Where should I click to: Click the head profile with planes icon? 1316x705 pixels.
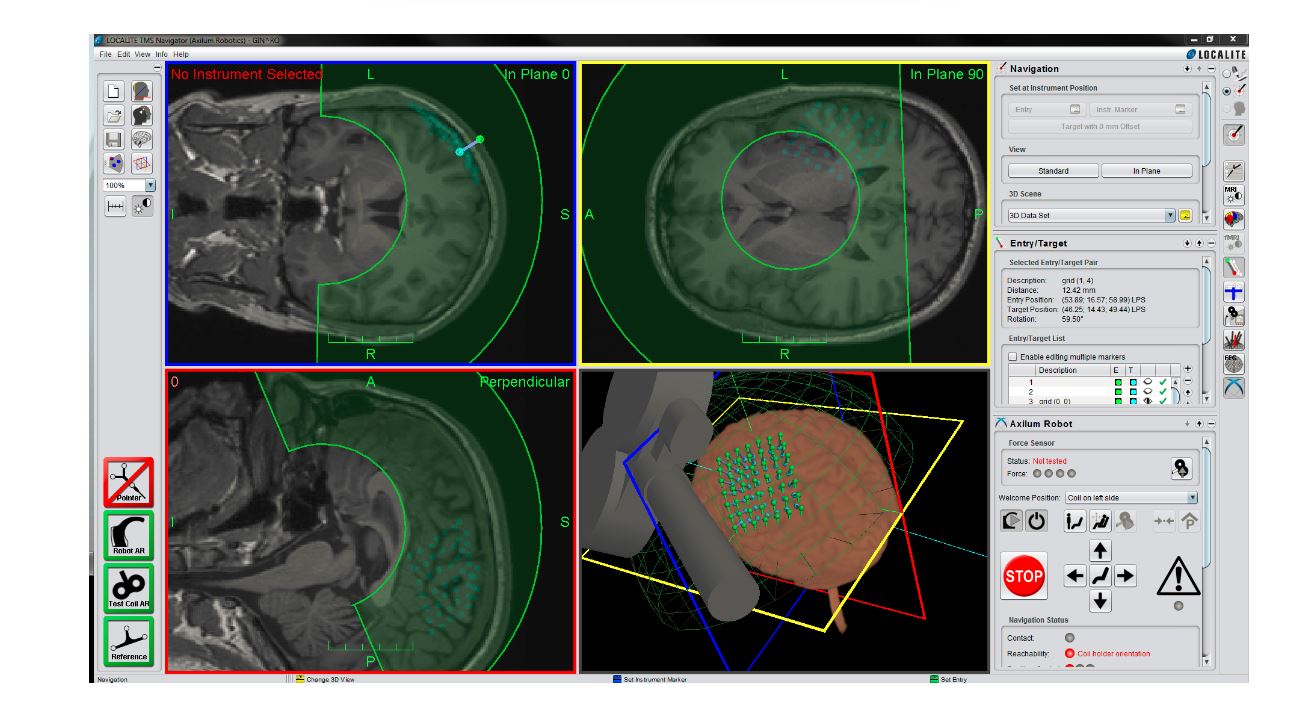point(142,91)
